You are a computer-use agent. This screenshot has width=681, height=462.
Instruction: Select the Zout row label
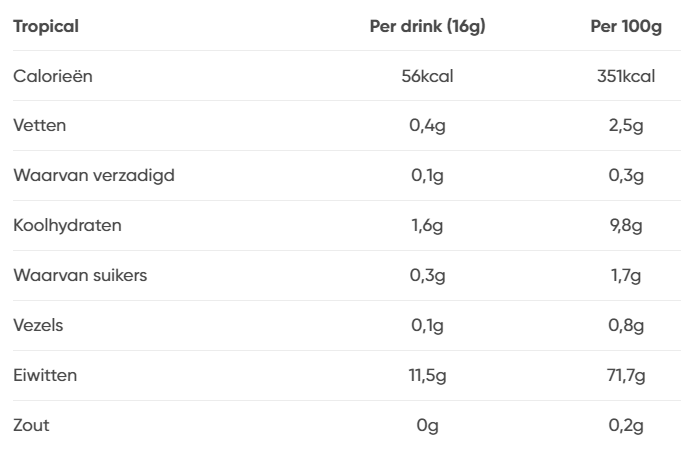click(x=31, y=425)
